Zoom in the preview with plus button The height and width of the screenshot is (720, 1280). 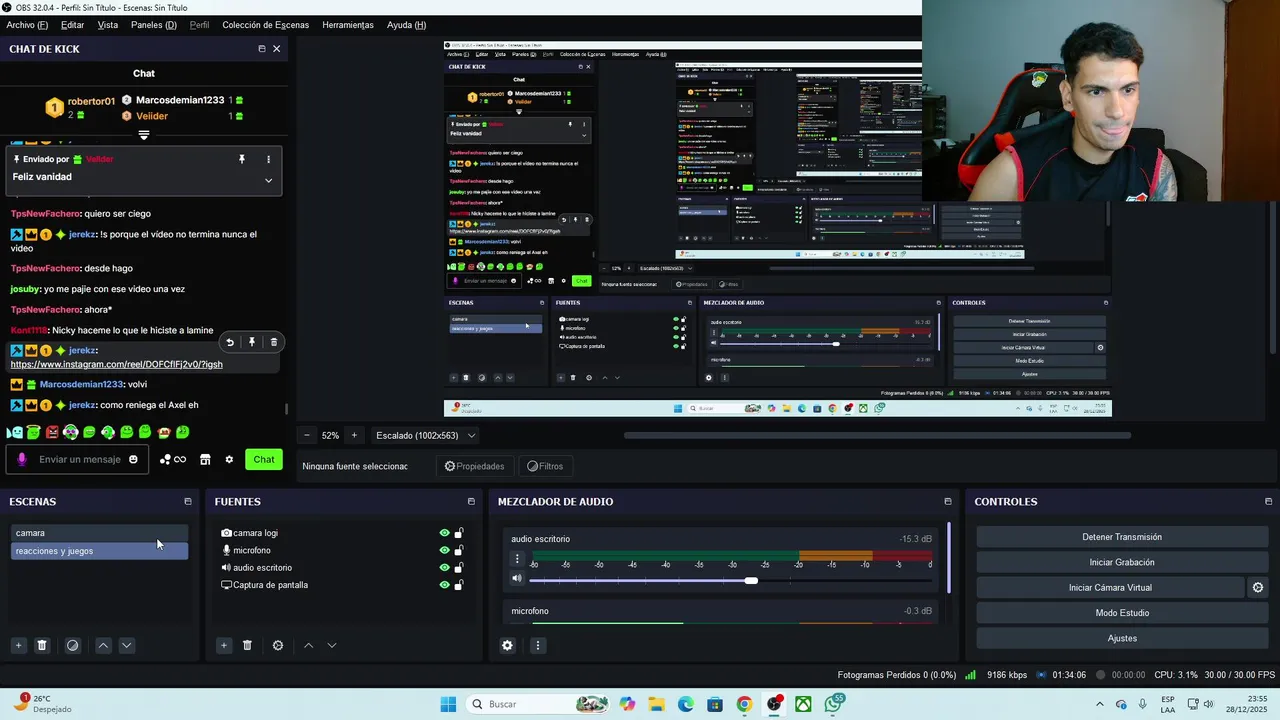[353, 435]
